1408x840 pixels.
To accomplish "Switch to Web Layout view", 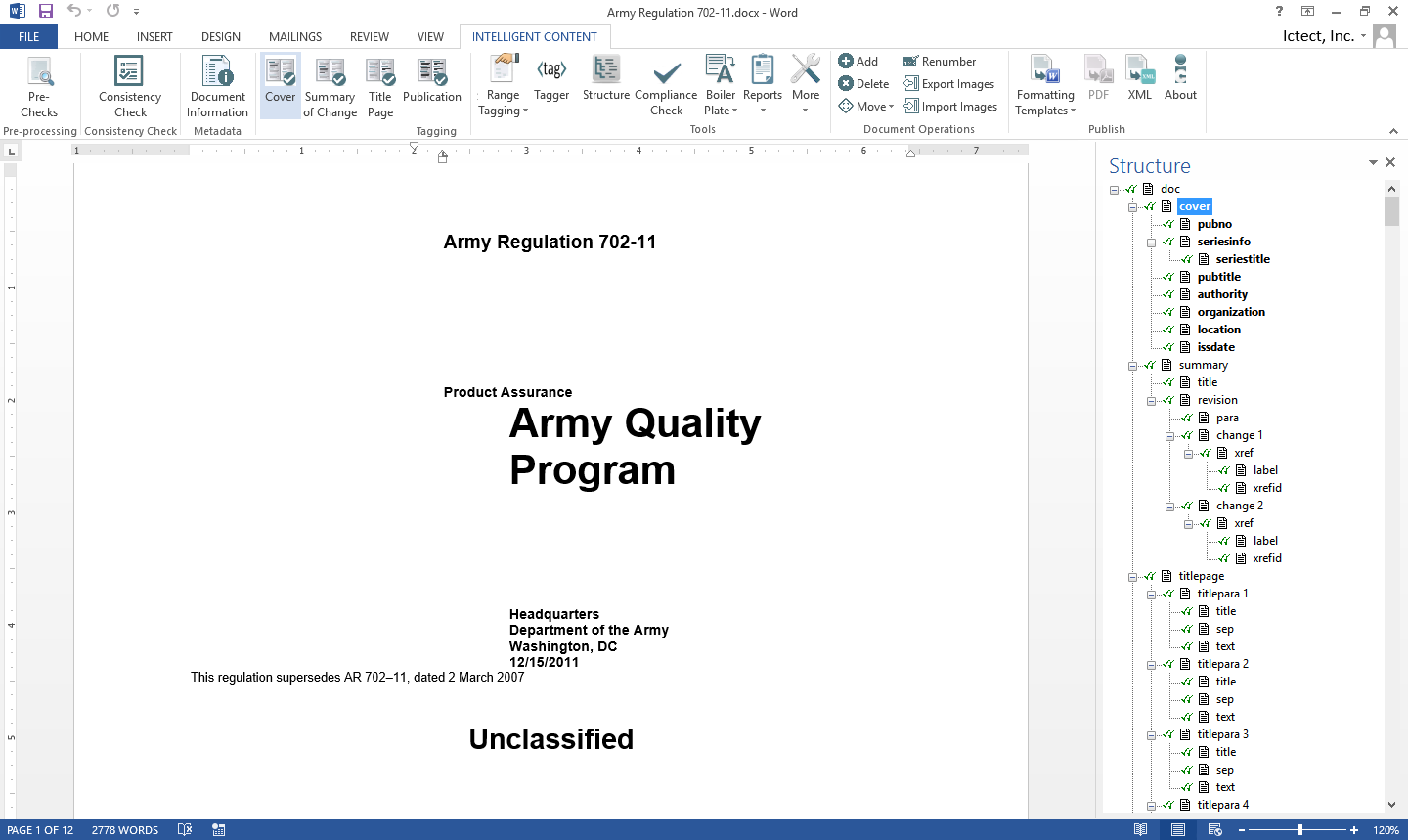I will (x=1215, y=829).
